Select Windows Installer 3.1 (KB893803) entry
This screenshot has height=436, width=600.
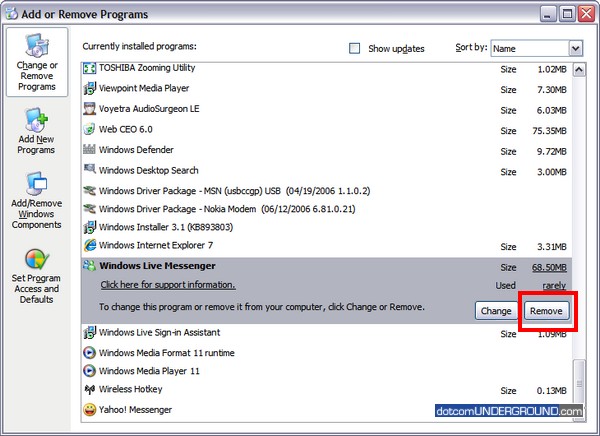(x=326, y=227)
